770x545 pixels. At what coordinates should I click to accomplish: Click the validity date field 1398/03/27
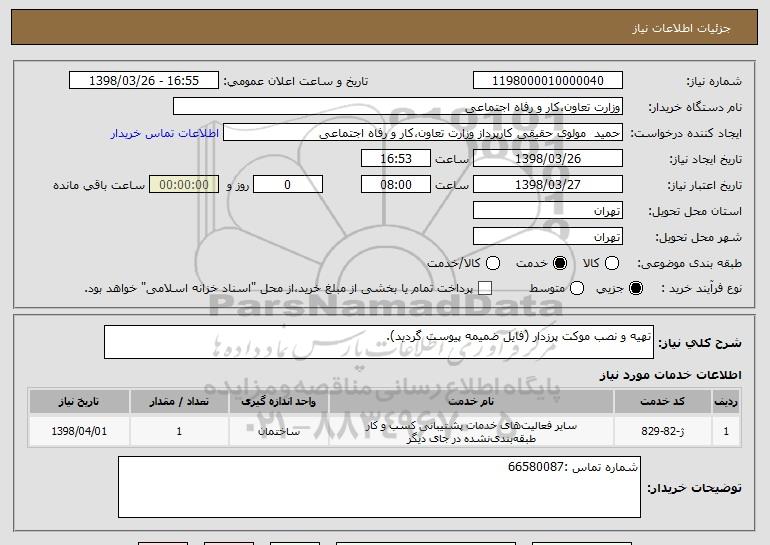pos(548,185)
